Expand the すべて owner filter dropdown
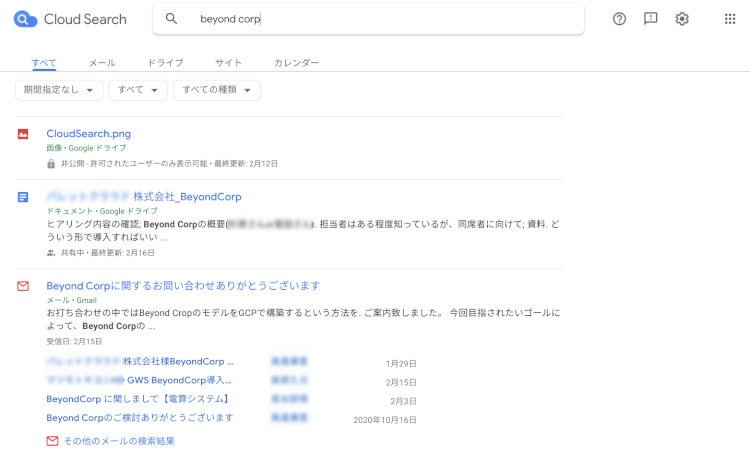The image size is (750, 459). [137, 91]
